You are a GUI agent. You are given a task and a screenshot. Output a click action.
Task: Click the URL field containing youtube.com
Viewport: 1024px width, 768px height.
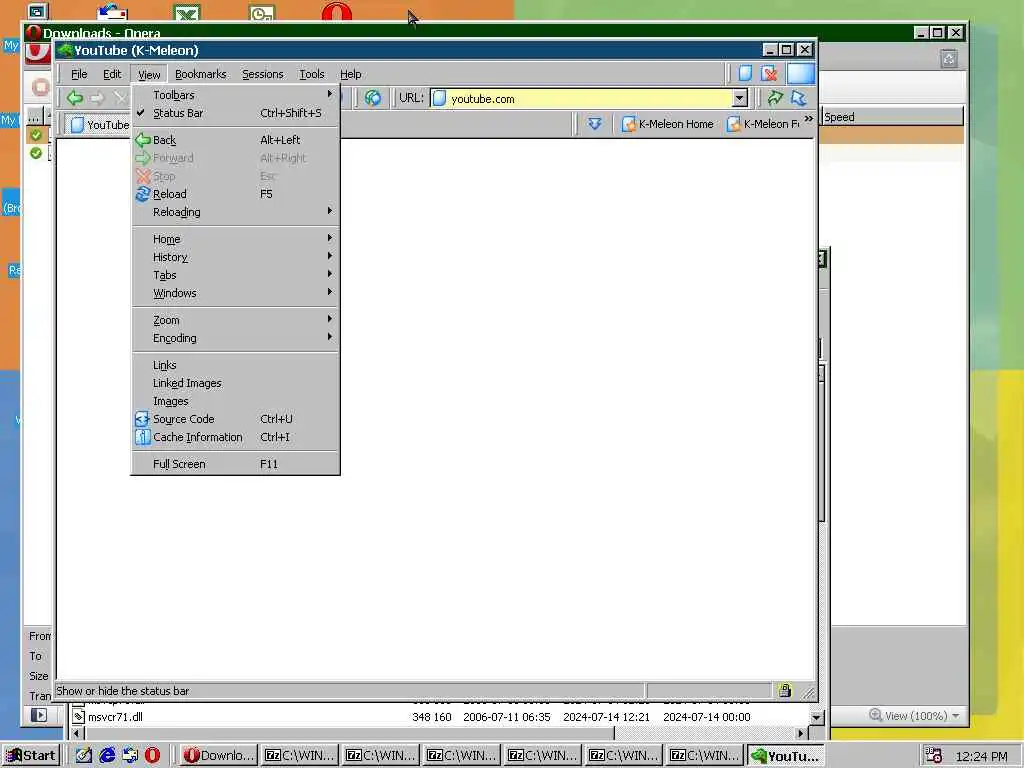581,99
